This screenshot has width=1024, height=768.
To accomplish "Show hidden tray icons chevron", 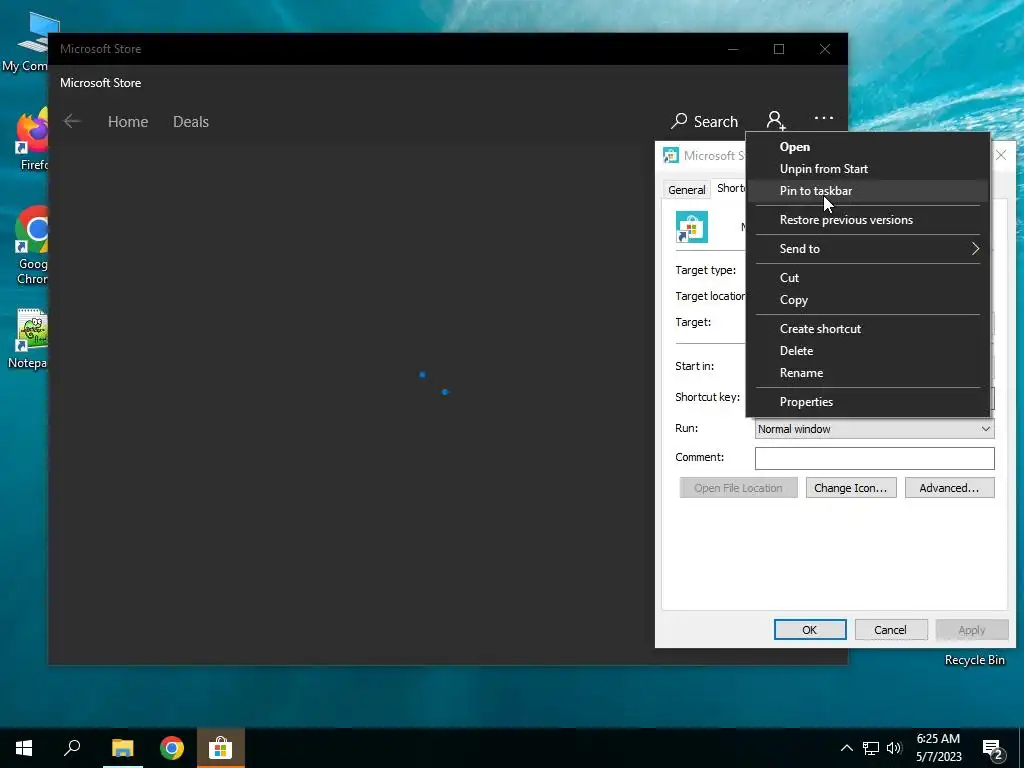I will point(846,748).
